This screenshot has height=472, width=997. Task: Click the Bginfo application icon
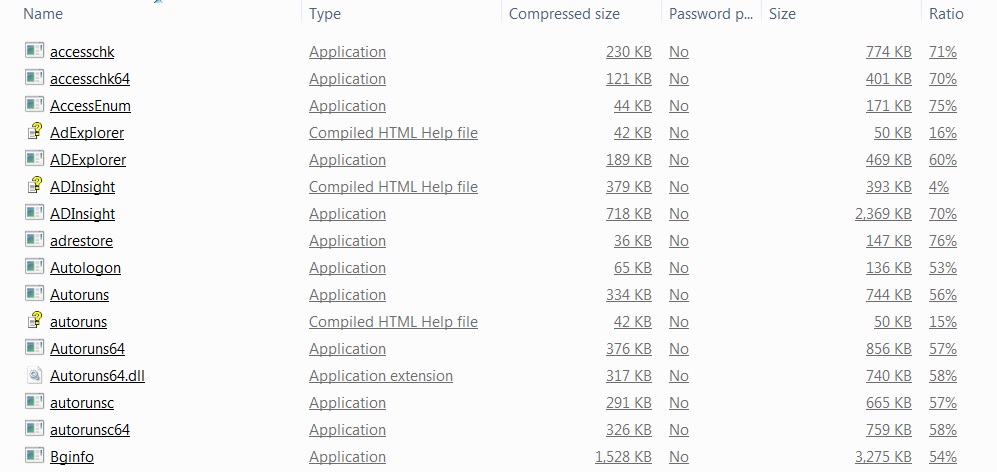tap(35, 456)
